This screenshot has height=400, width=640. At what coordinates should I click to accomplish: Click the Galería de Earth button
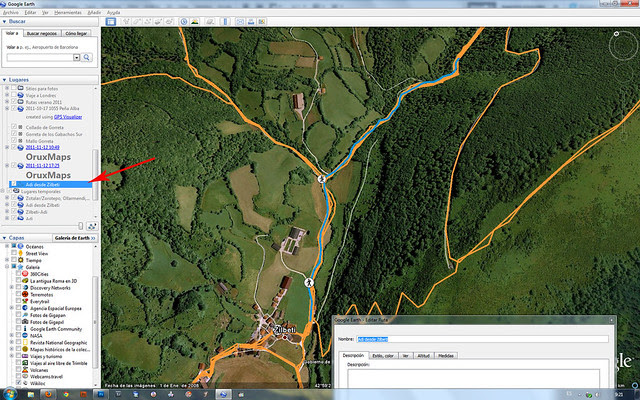click(75, 238)
